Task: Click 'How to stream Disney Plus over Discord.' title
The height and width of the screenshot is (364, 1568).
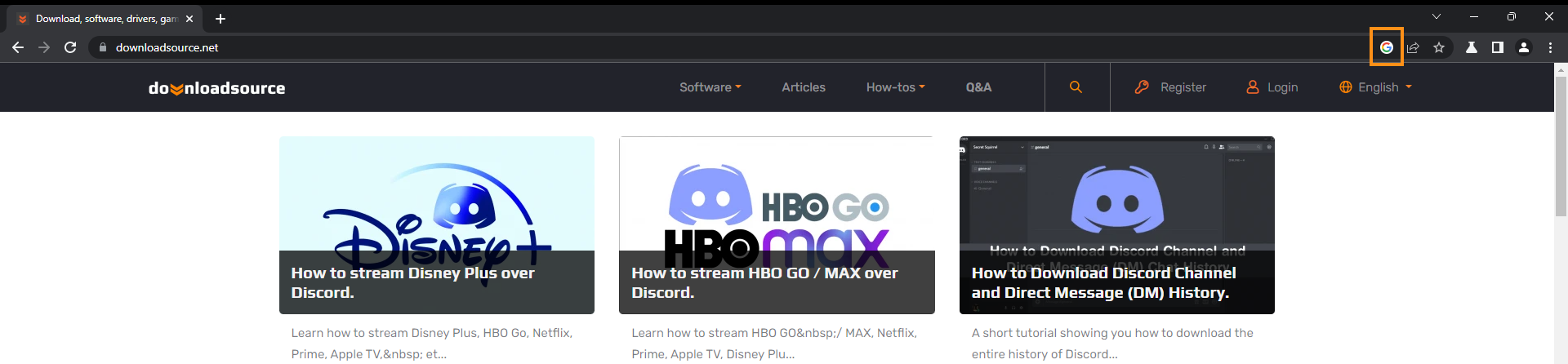Action: point(413,282)
